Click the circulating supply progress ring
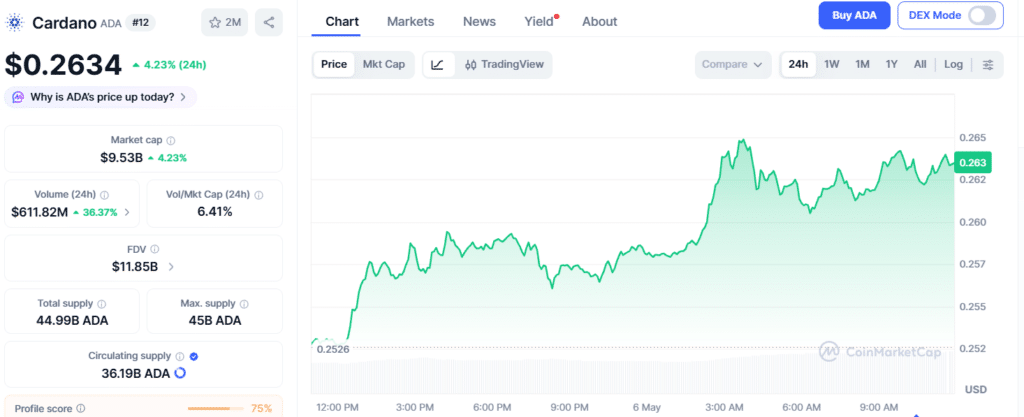This screenshot has height=417, width=1024. click(x=180, y=373)
